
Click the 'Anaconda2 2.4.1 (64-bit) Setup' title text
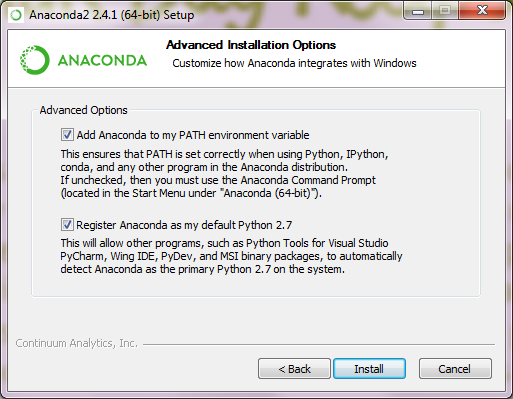[x=112, y=15]
